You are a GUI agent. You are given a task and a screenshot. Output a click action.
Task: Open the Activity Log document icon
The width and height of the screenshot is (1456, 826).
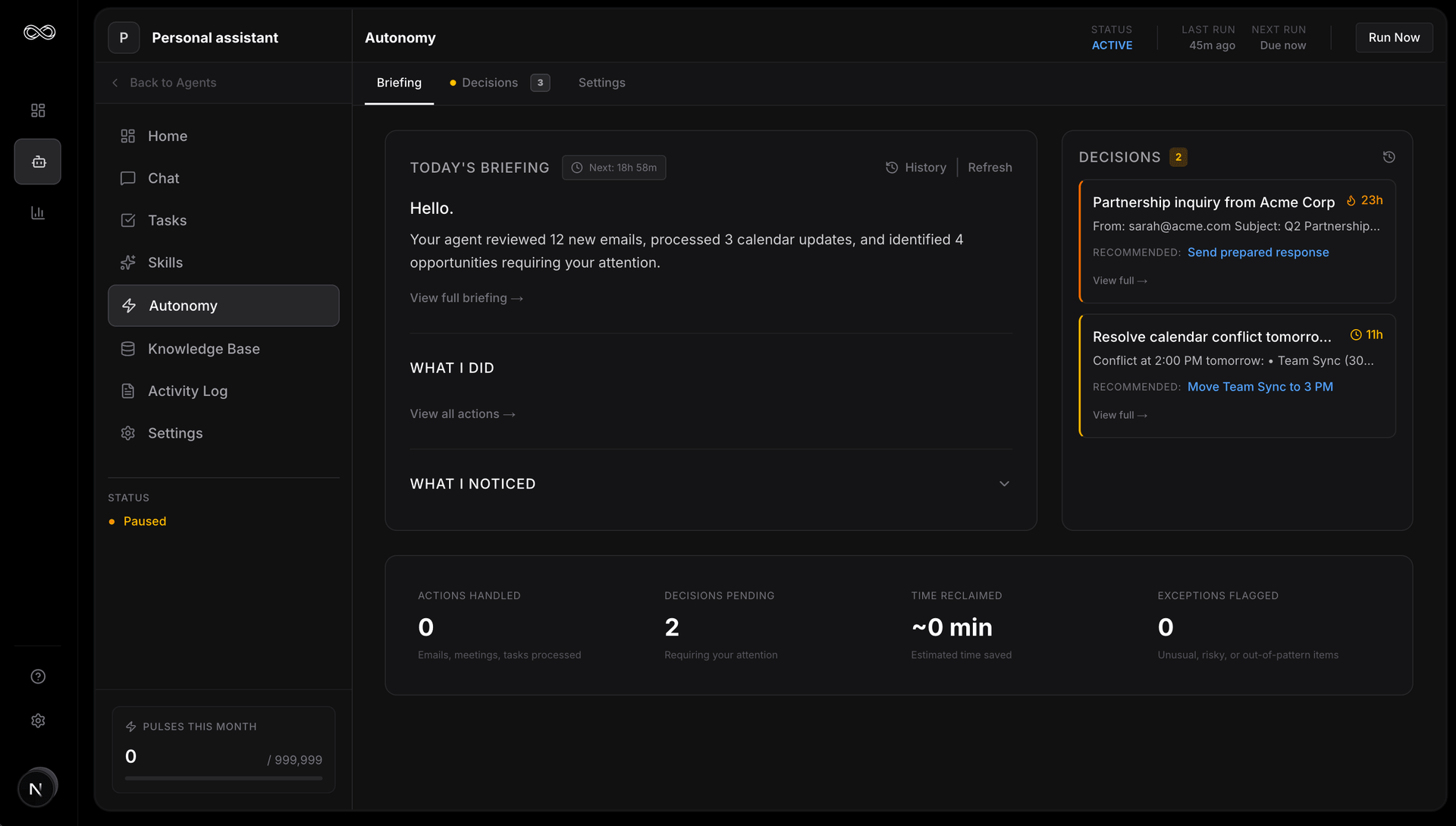[128, 391]
